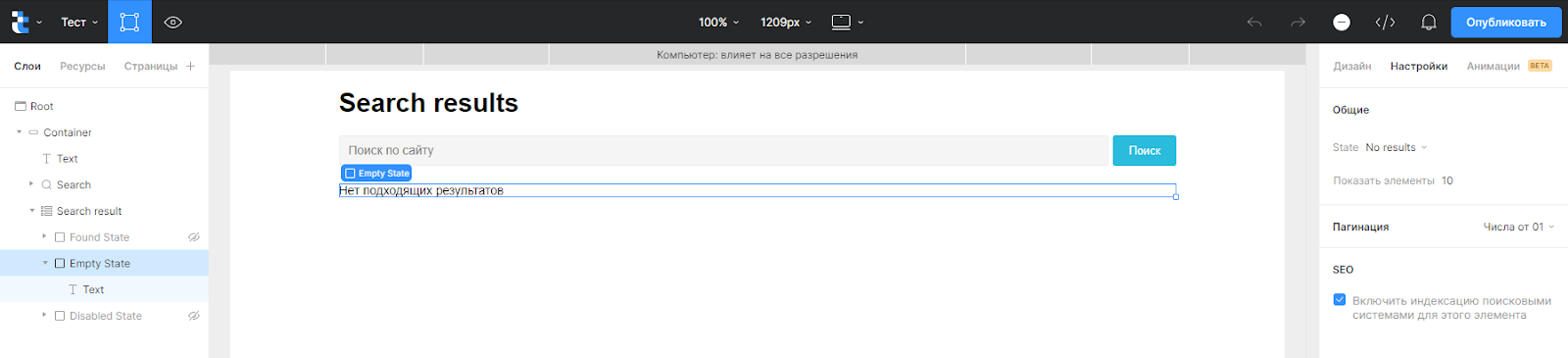Select the Root layer
1568x358 pixels.
(x=104, y=106)
